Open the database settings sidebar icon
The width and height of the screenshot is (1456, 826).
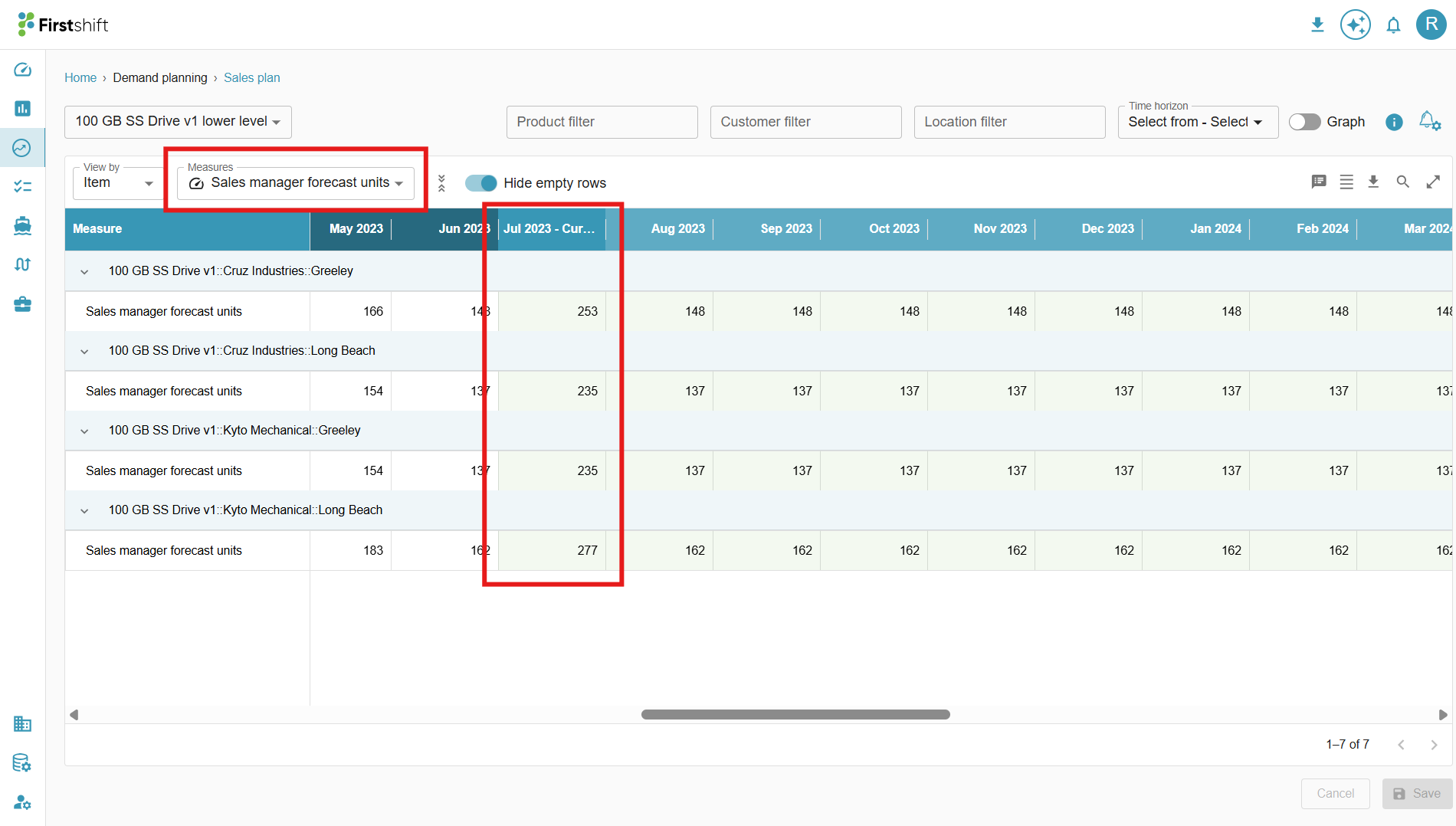pyautogui.click(x=22, y=762)
